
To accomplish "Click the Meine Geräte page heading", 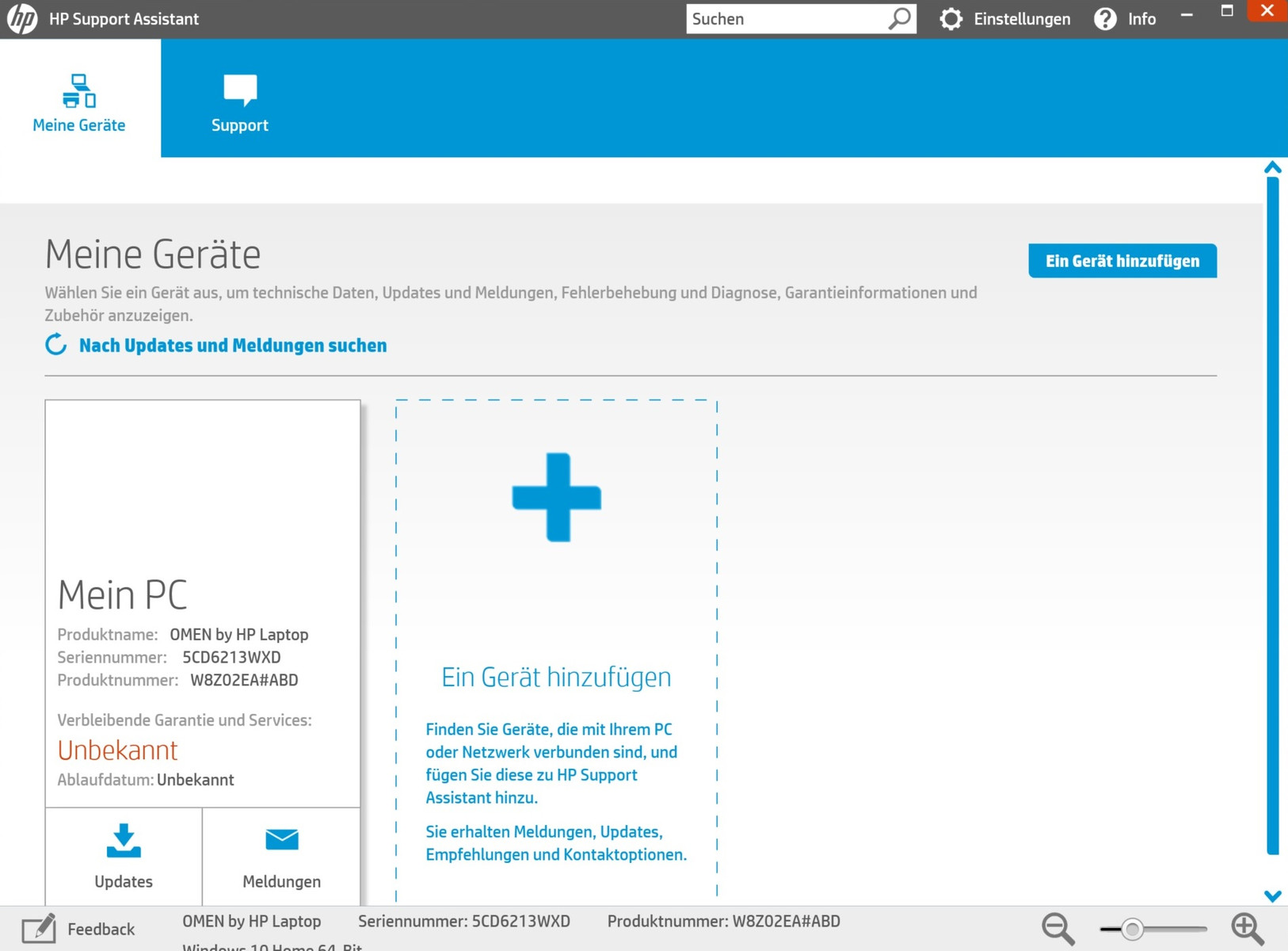I will pos(153,254).
